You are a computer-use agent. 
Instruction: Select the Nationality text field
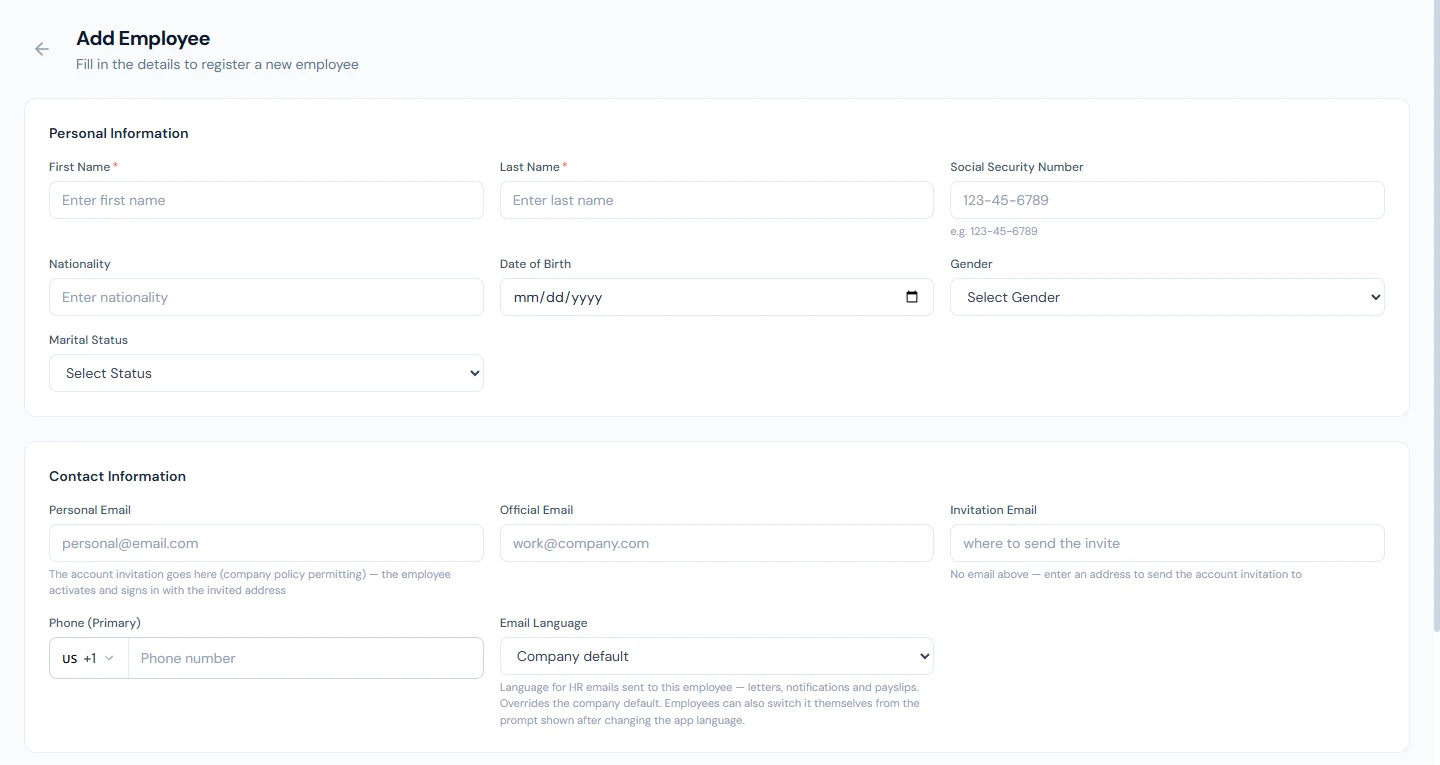coord(266,297)
